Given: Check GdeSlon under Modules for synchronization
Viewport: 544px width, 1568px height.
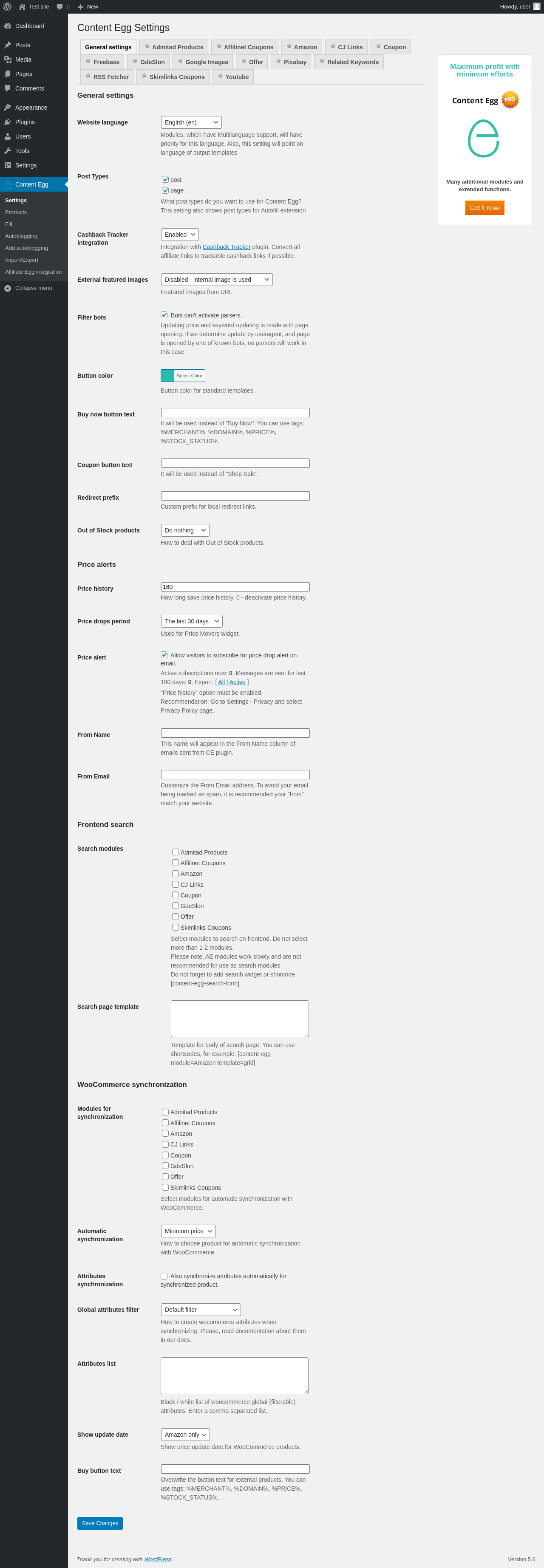Looking at the screenshot, I should pyautogui.click(x=165, y=1166).
